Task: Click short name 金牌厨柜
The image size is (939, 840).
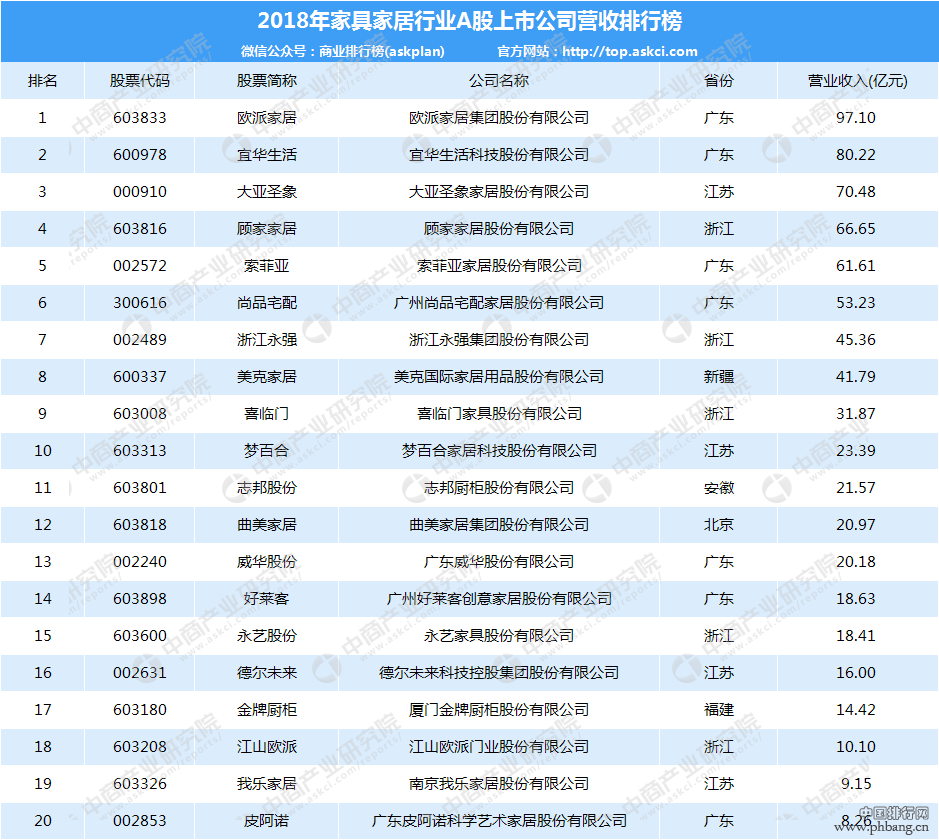Action: 266,710
